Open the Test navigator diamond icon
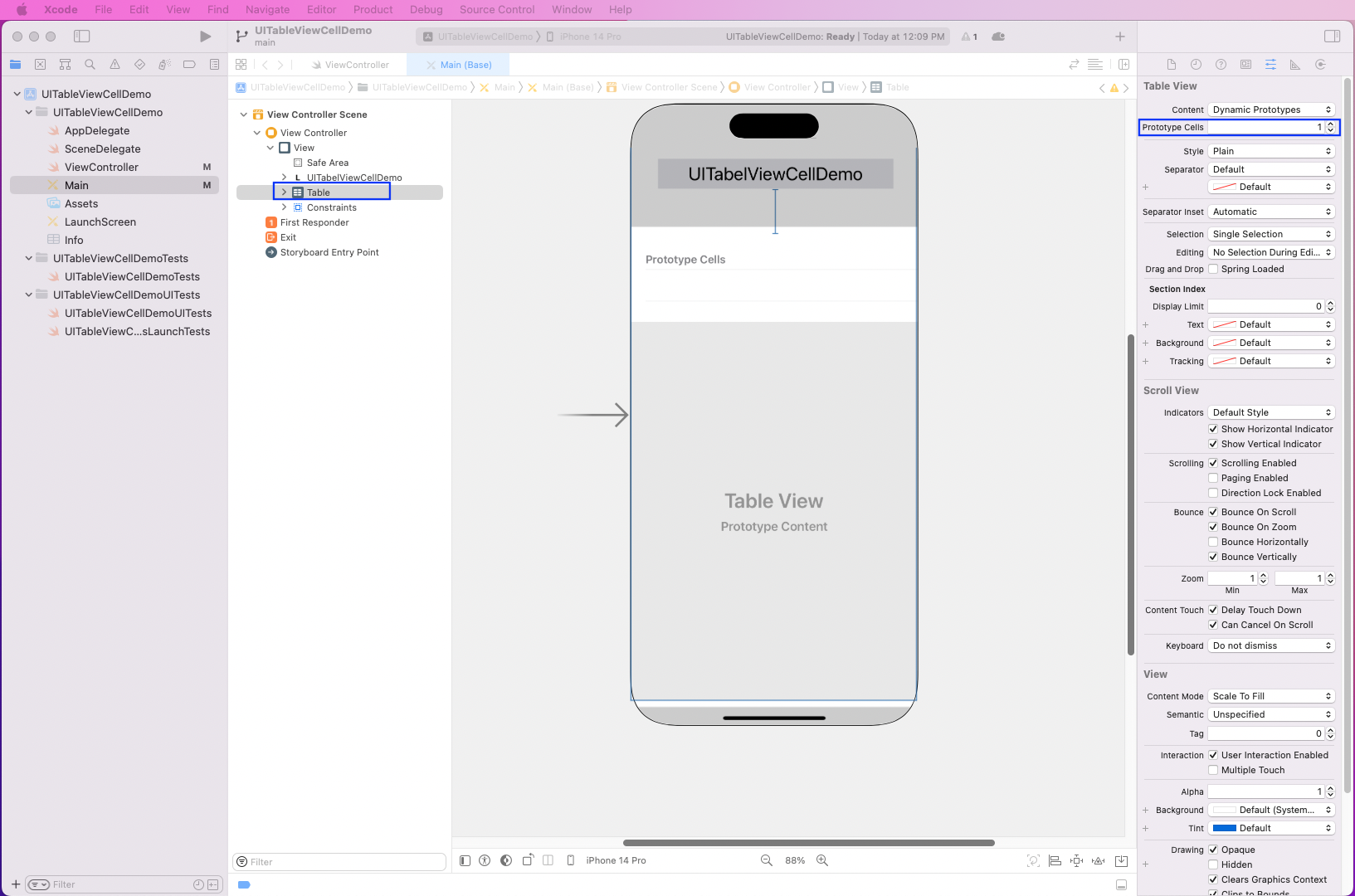This screenshot has height=896, width=1355. (139, 65)
